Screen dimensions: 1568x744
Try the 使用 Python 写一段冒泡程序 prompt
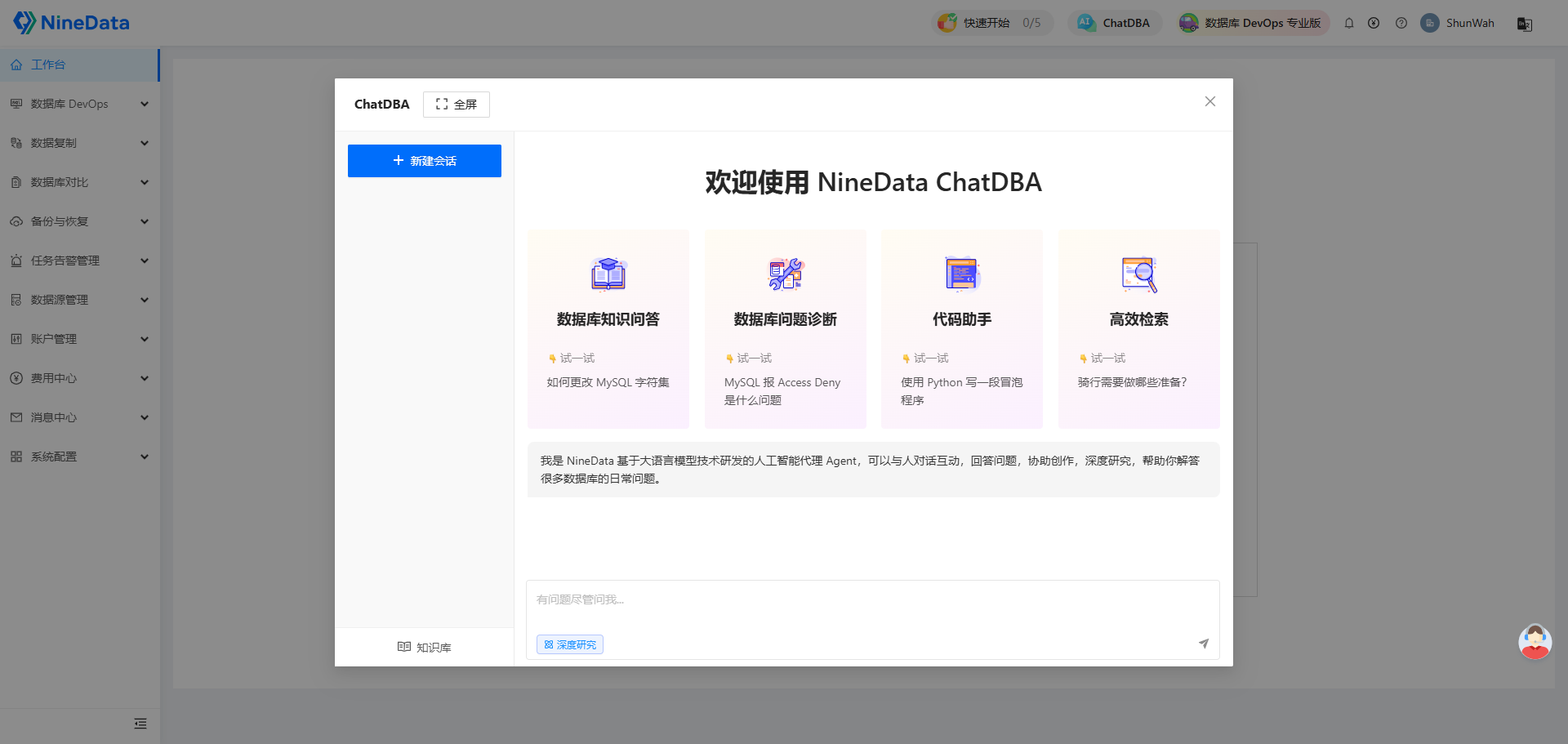tap(962, 391)
